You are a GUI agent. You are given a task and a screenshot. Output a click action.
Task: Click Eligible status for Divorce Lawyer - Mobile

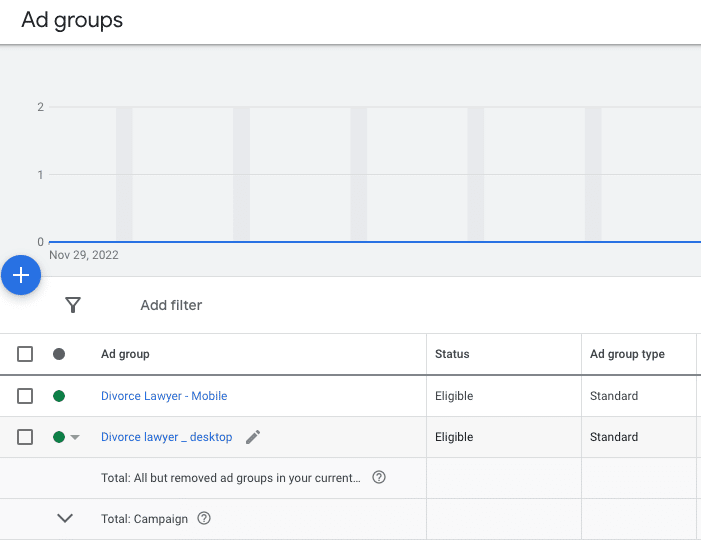click(454, 396)
